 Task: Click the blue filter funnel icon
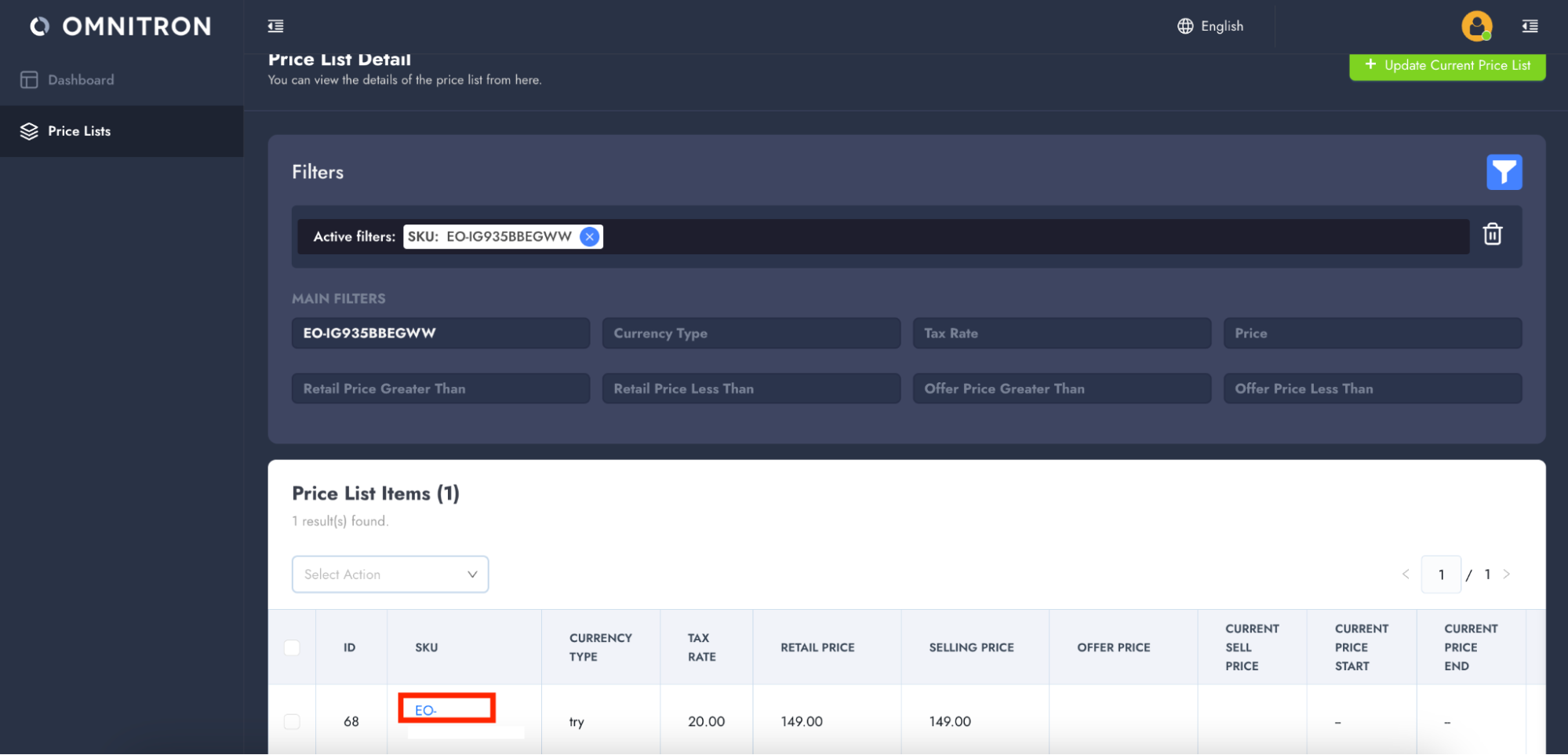click(x=1503, y=172)
